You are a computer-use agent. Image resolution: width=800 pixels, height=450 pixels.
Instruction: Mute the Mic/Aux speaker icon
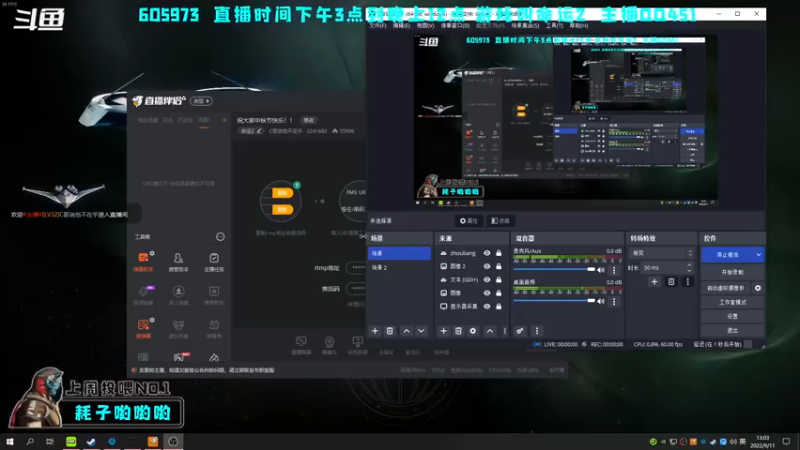pyautogui.click(x=601, y=270)
